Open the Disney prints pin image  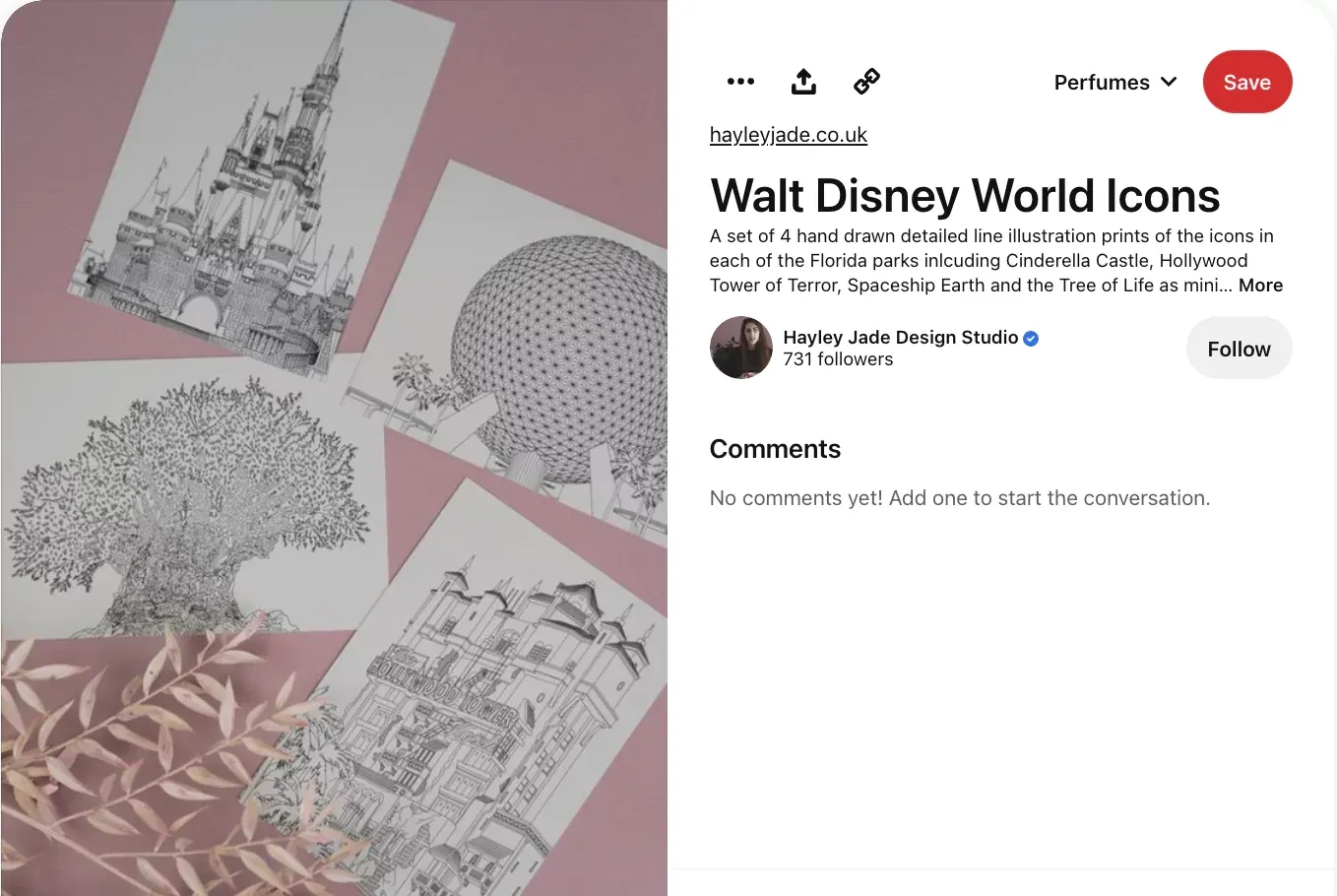[x=334, y=448]
